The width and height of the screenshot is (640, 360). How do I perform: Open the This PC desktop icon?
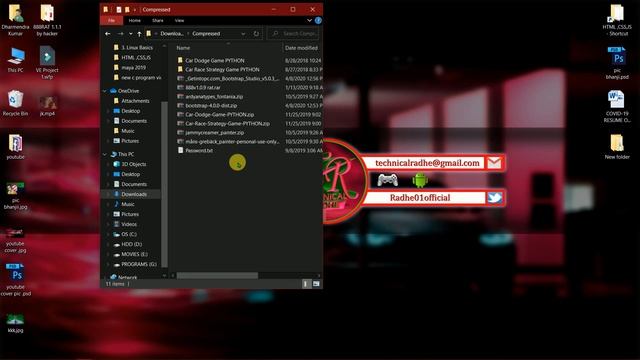(16, 60)
